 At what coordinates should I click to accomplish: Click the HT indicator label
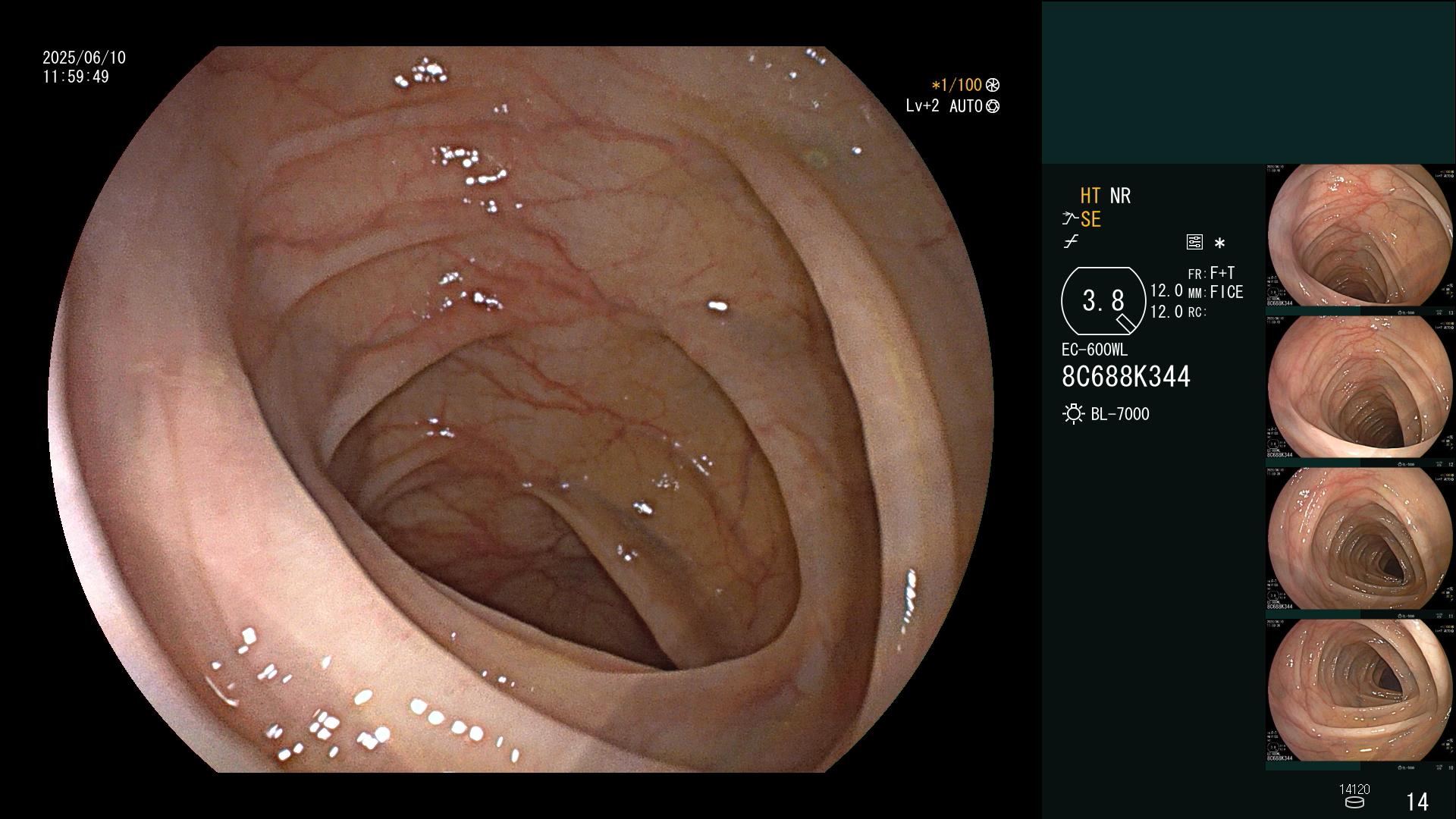(1090, 196)
